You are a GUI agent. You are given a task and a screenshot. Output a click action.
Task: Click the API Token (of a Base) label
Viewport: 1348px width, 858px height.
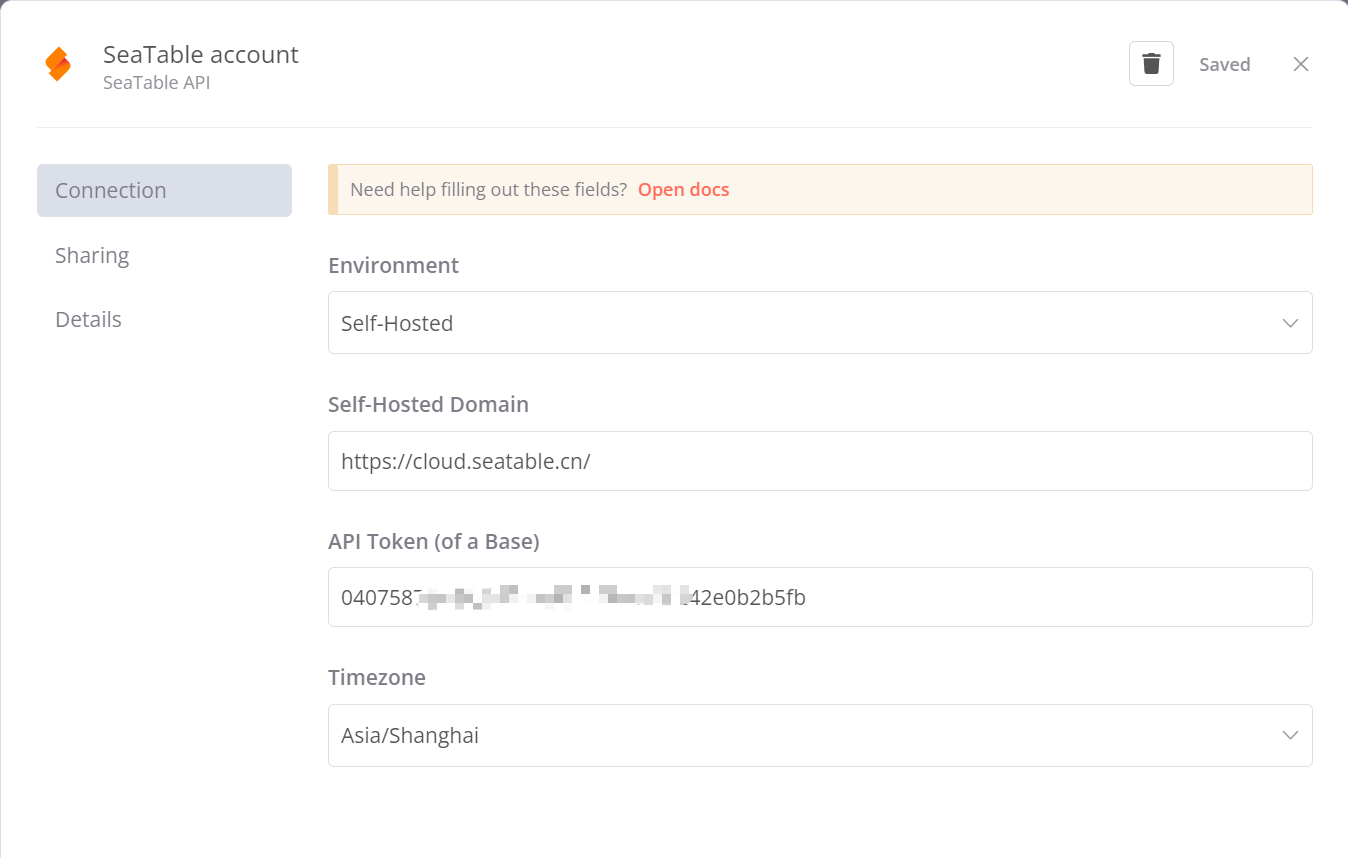click(433, 541)
